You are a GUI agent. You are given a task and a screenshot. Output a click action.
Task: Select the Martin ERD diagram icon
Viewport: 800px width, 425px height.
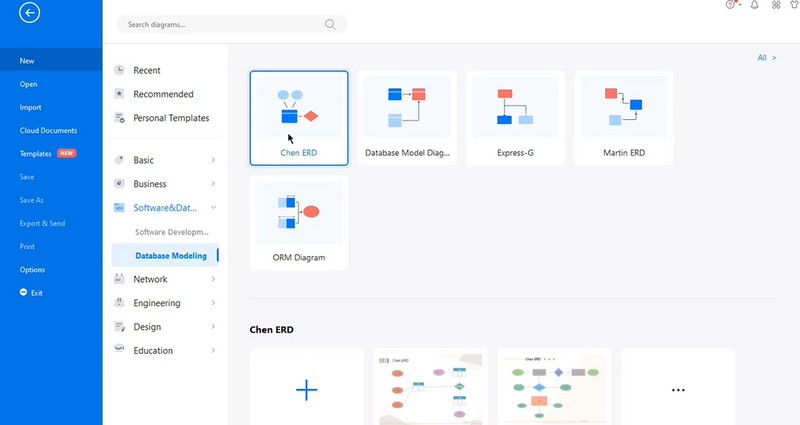point(623,106)
